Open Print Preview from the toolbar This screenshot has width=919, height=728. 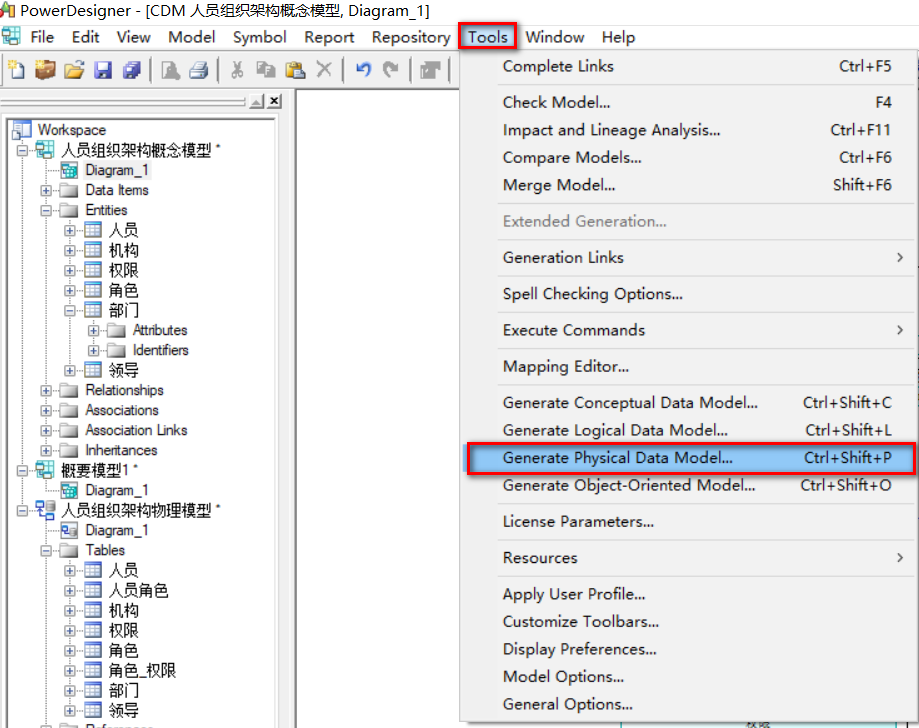pyautogui.click(x=172, y=68)
